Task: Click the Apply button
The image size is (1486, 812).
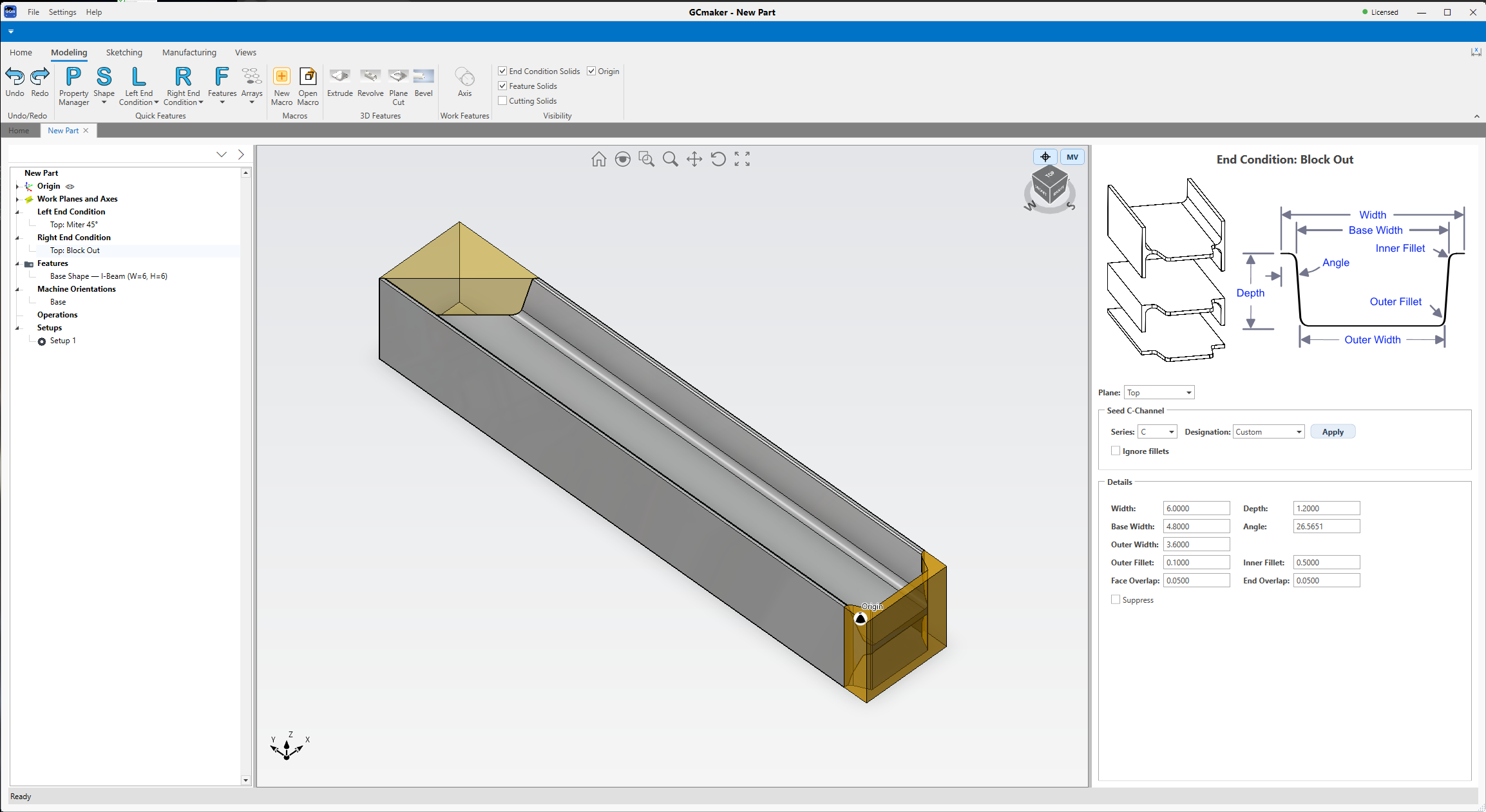Action: [1333, 431]
